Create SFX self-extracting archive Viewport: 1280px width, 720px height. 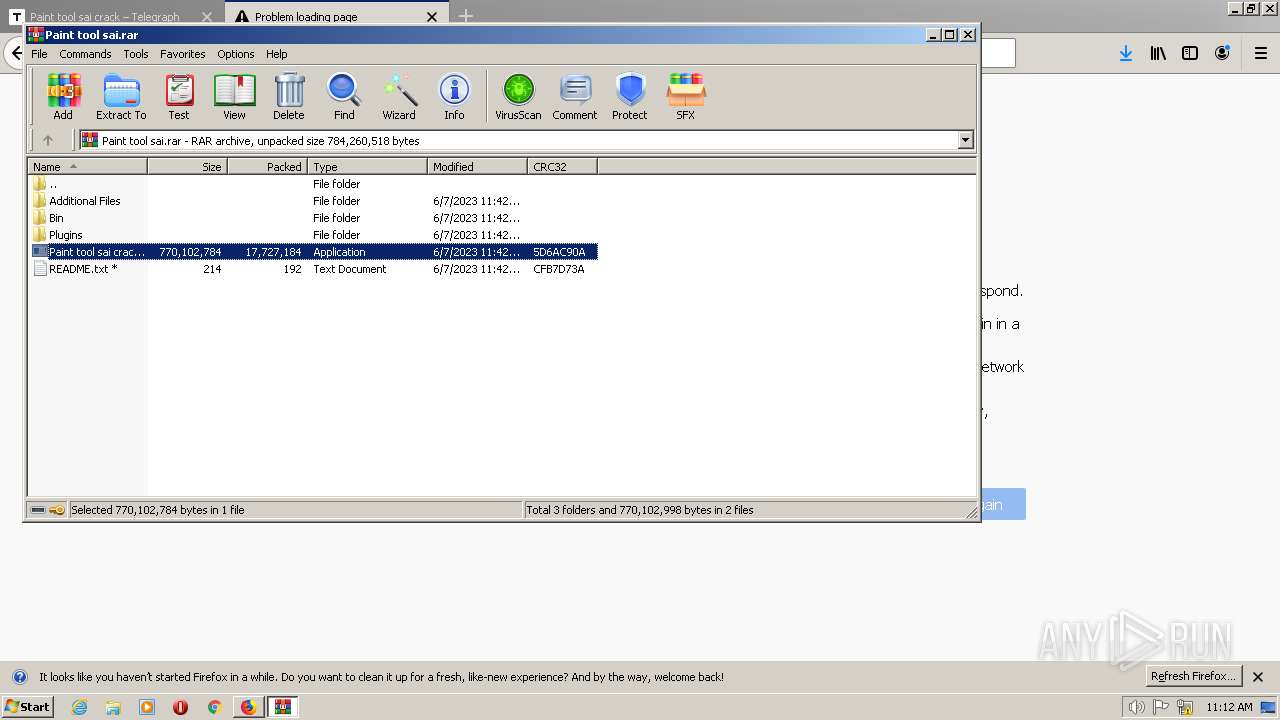pyautogui.click(x=685, y=97)
